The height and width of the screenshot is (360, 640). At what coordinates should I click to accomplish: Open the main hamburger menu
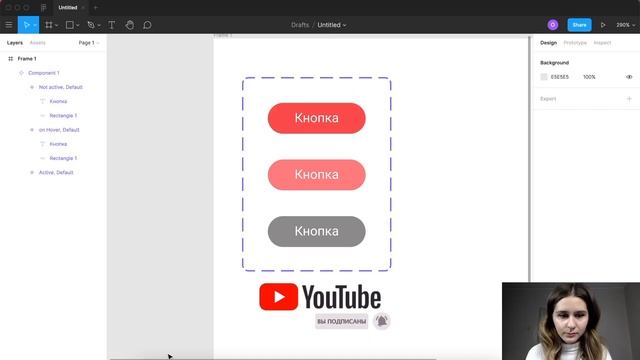(x=9, y=25)
